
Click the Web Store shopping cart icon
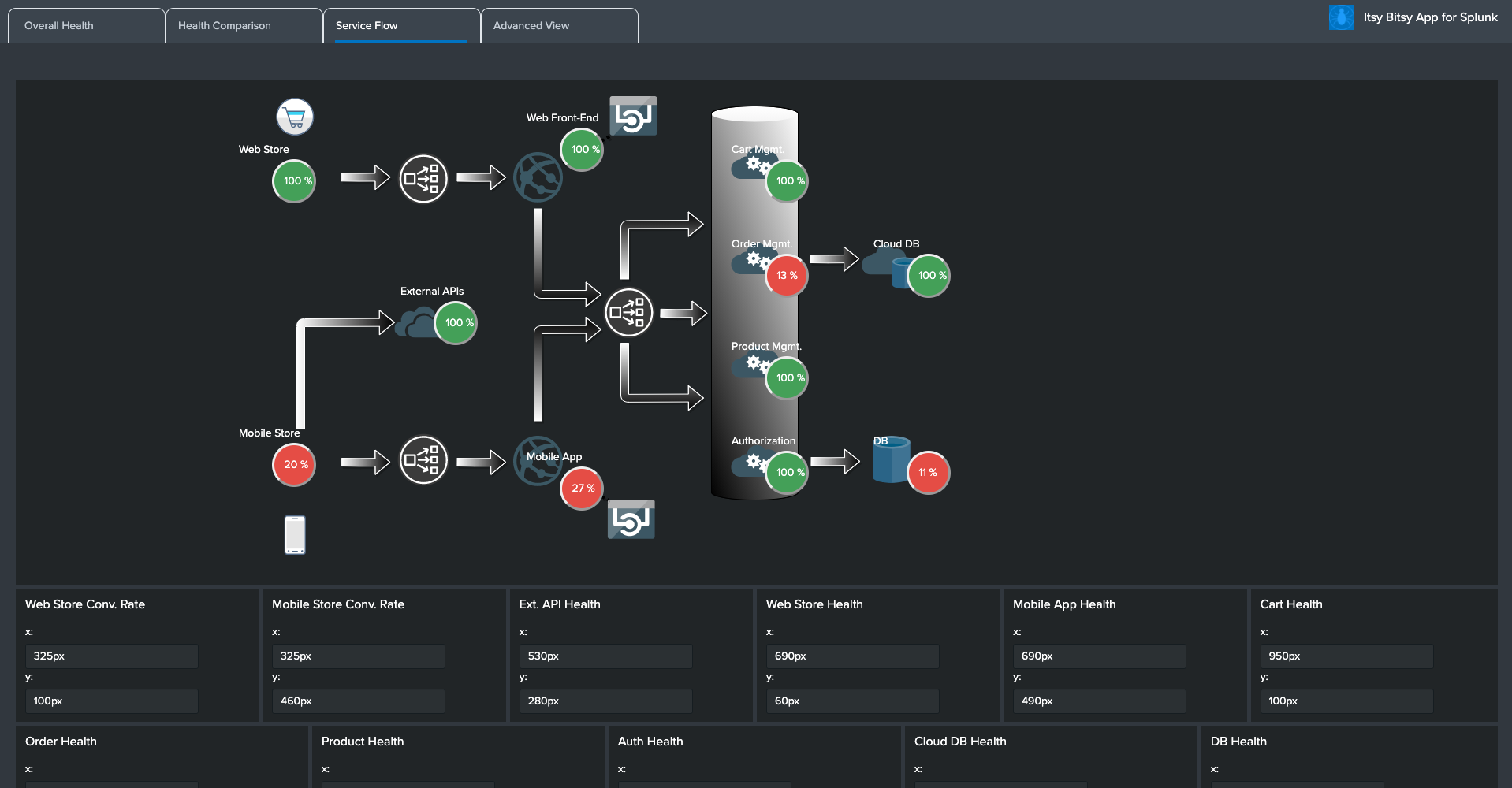pyautogui.click(x=295, y=117)
